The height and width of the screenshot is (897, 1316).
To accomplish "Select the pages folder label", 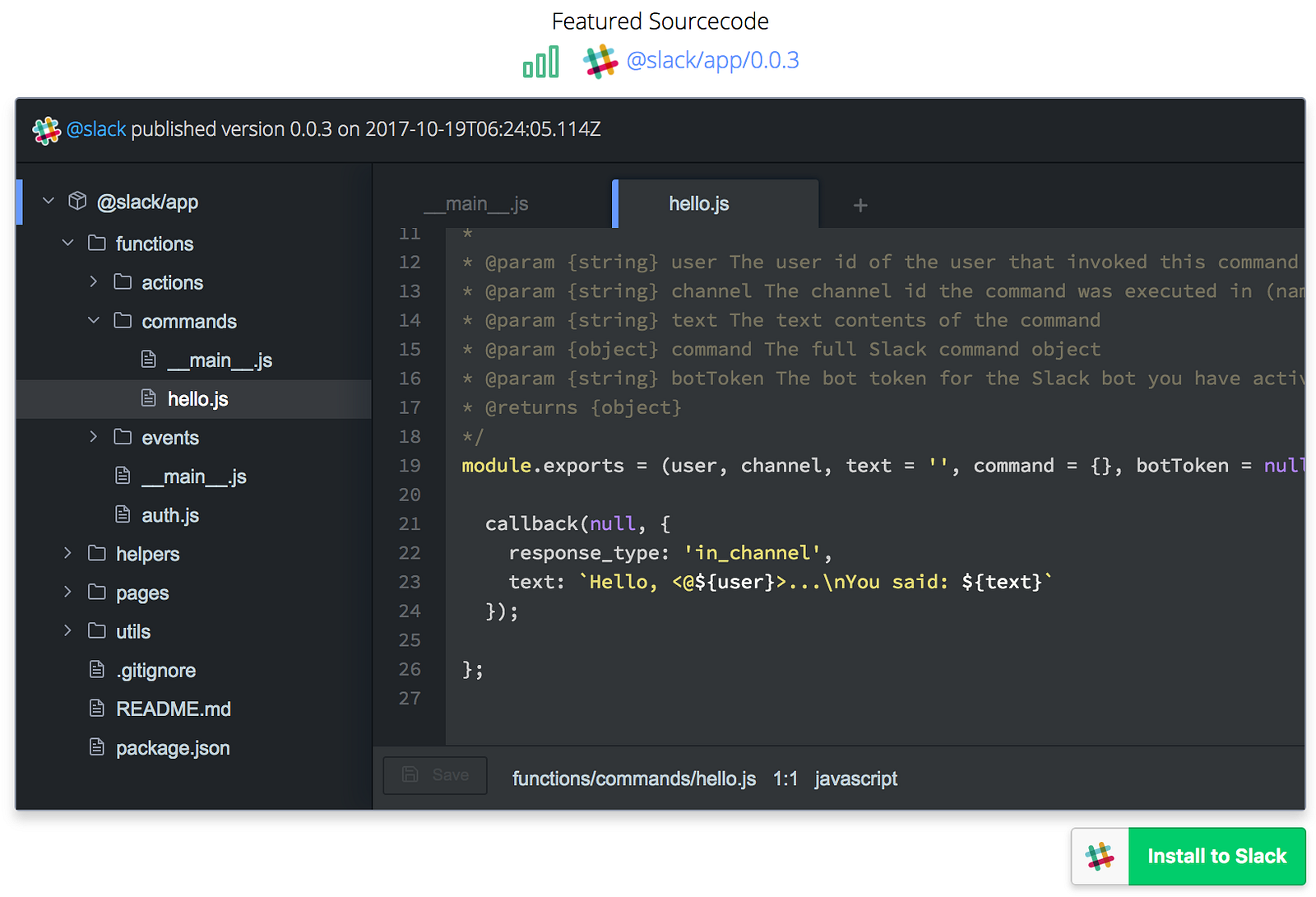I will pyautogui.click(x=142, y=593).
